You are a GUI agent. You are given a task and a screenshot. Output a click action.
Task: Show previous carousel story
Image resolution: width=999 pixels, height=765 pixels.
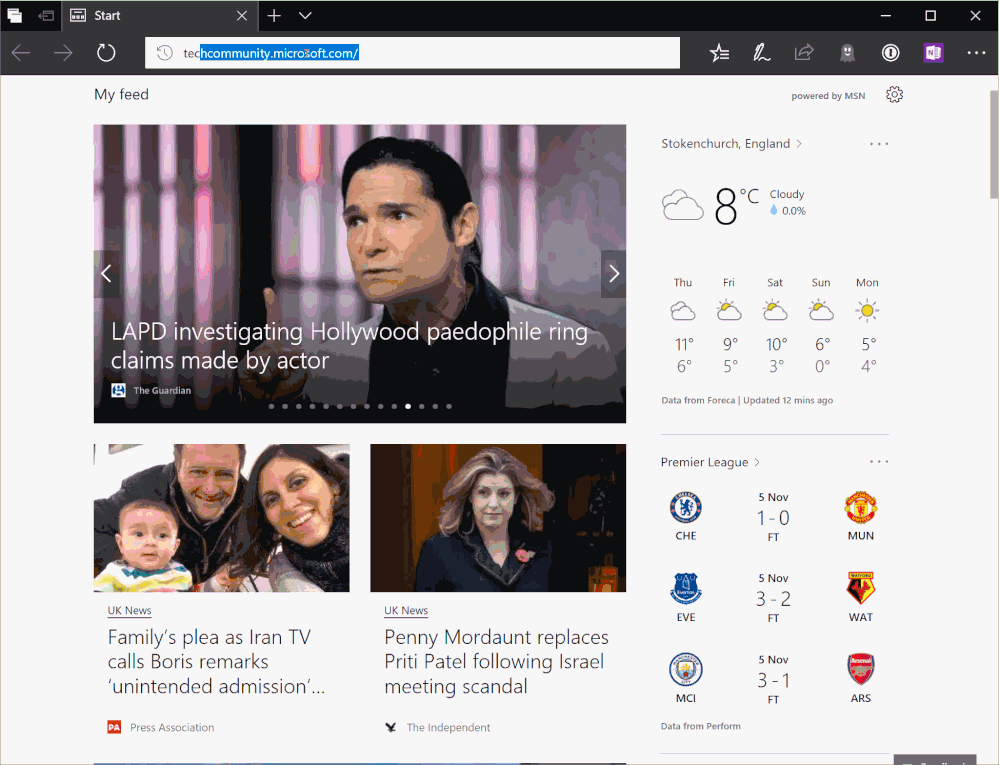106,274
